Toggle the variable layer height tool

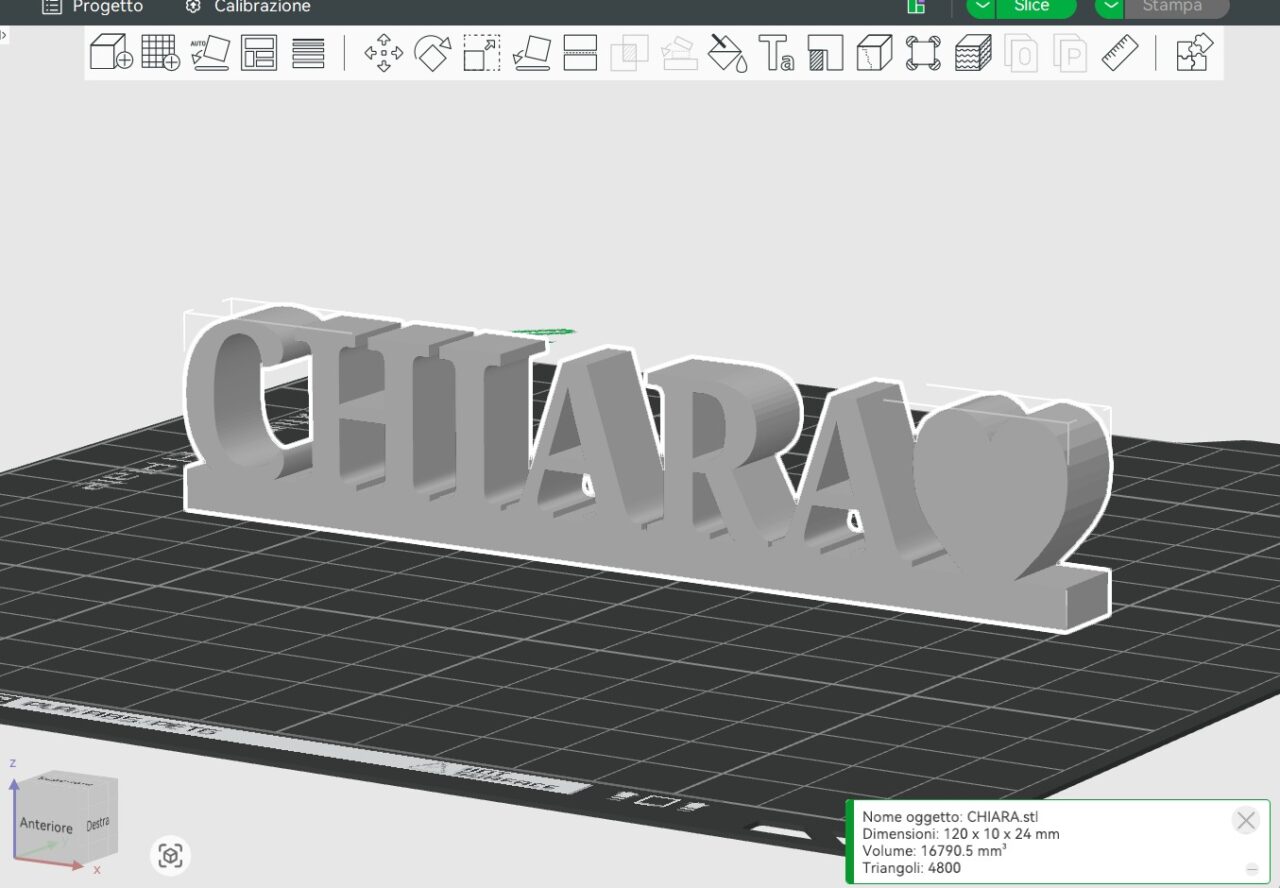(972, 52)
